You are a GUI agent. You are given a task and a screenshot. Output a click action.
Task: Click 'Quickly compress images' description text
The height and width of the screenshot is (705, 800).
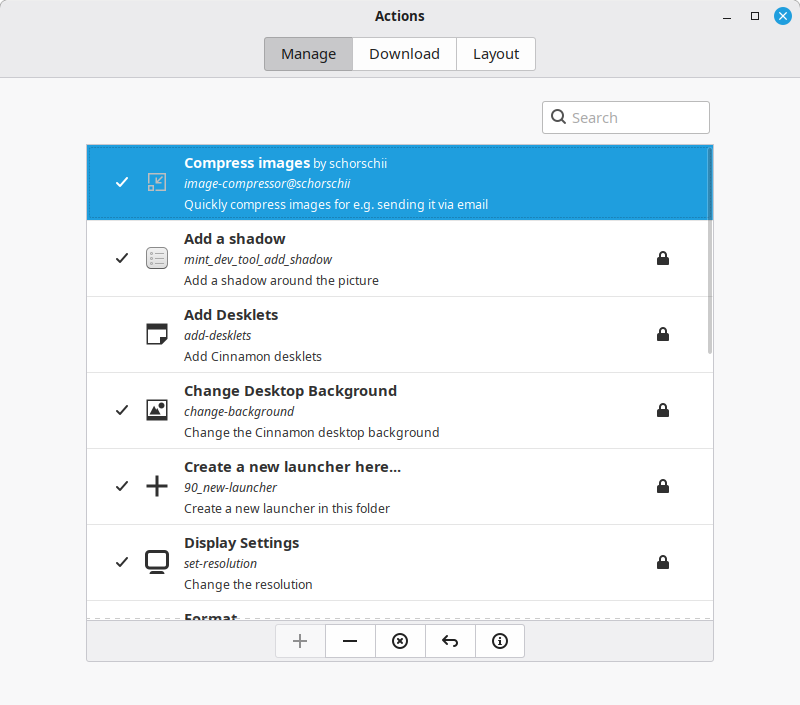click(x=336, y=205)
